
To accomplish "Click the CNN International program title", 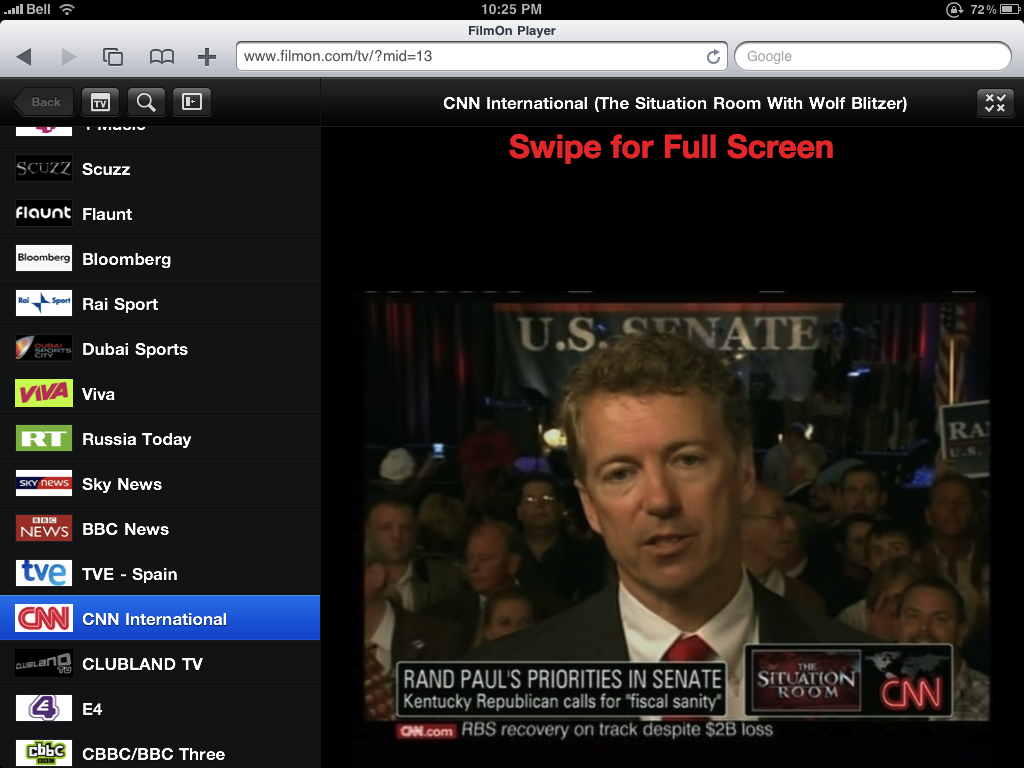I will click(675, 103).
